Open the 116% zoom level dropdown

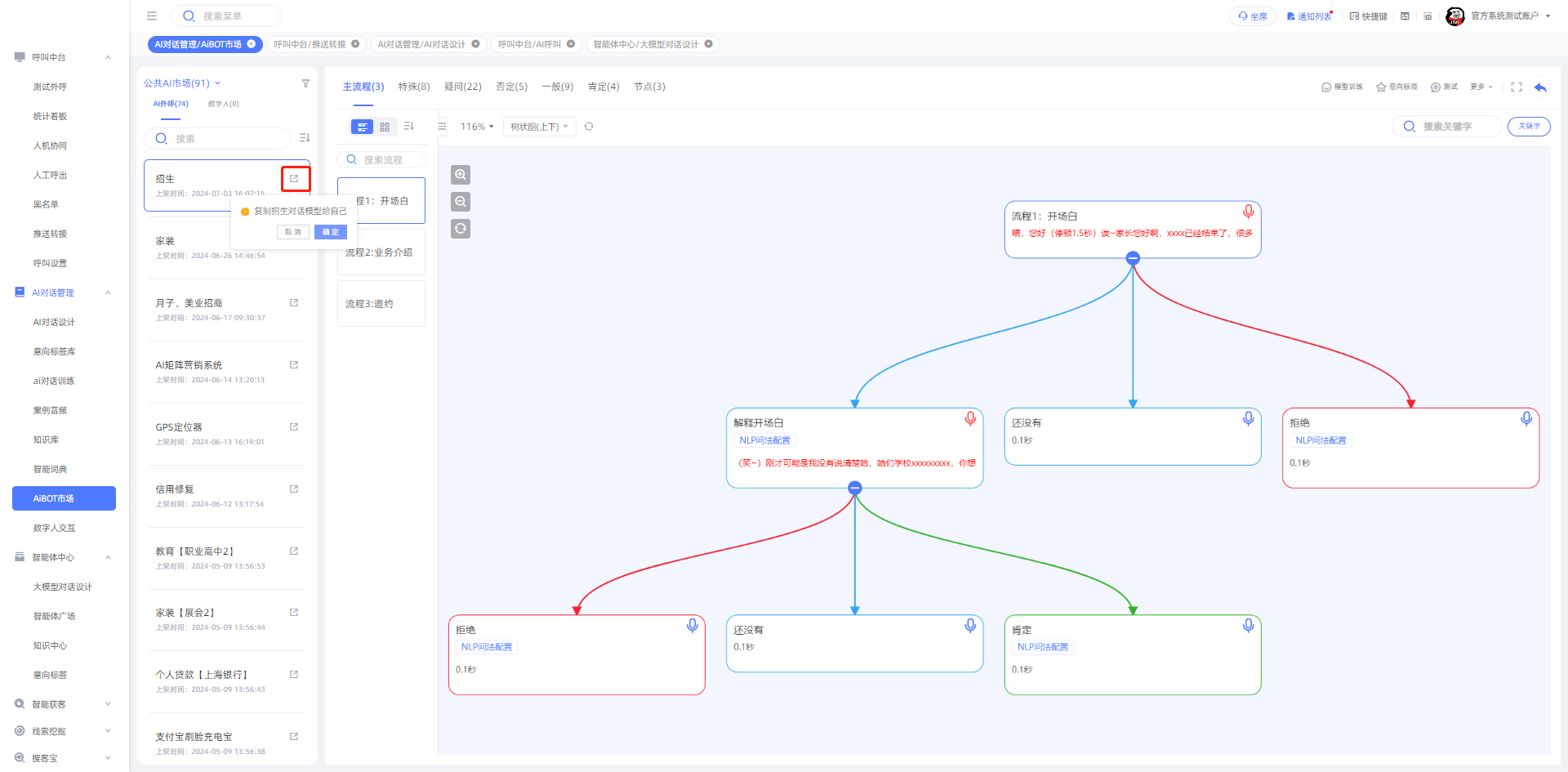pos(477,127)
